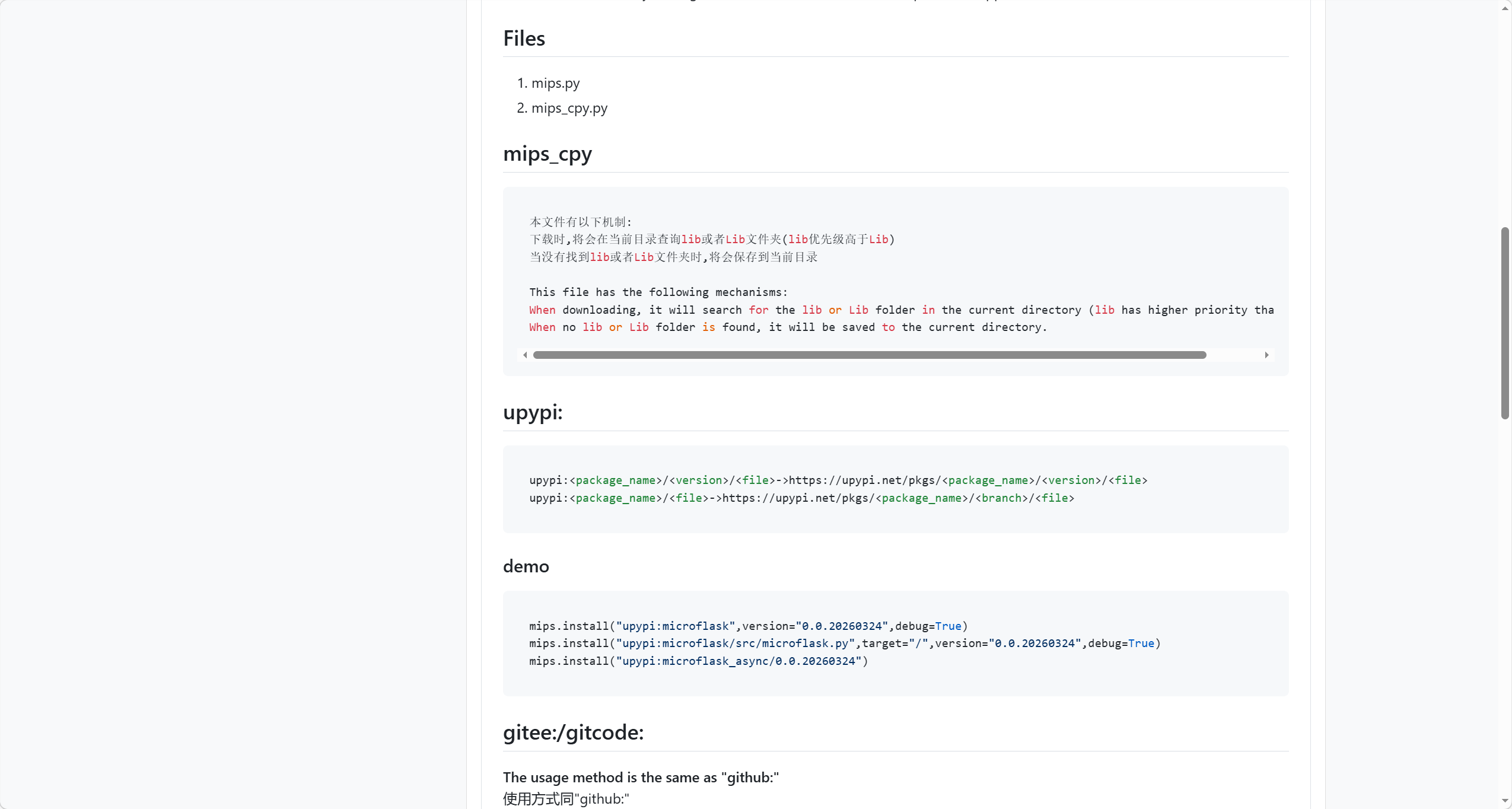This screenshot has height=809, width=1512.
Task: Click the vertical page scrollbar thumb
Action: [x=1505, y=323]
